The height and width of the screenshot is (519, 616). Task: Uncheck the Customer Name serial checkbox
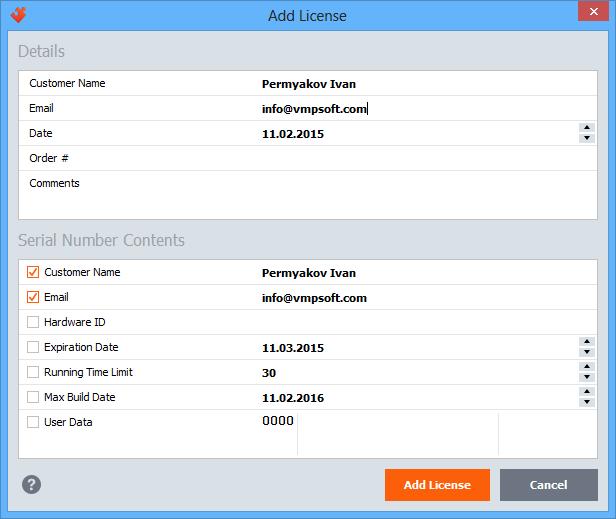pyautogui.click(x=33, y=272)
